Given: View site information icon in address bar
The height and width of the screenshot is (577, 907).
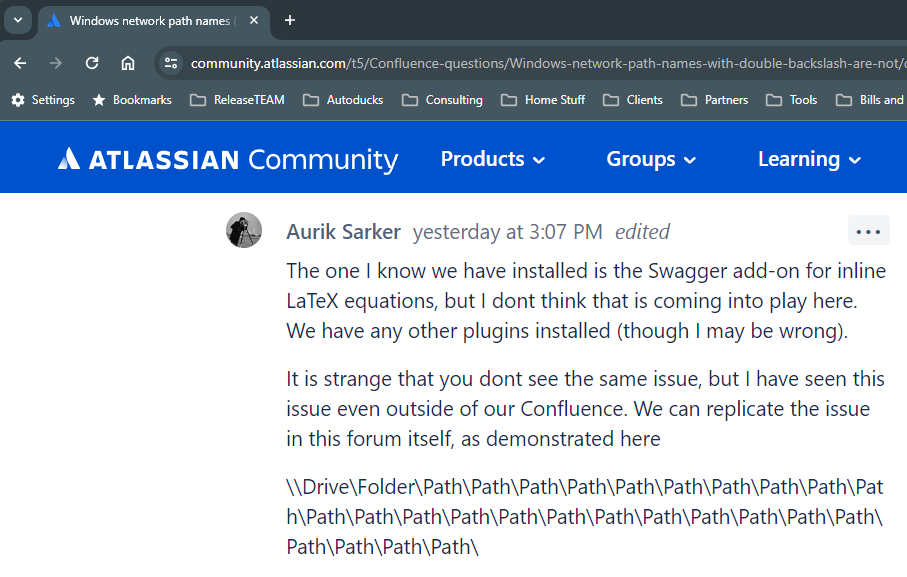Looking at the screenshot, I should [170, 62].
